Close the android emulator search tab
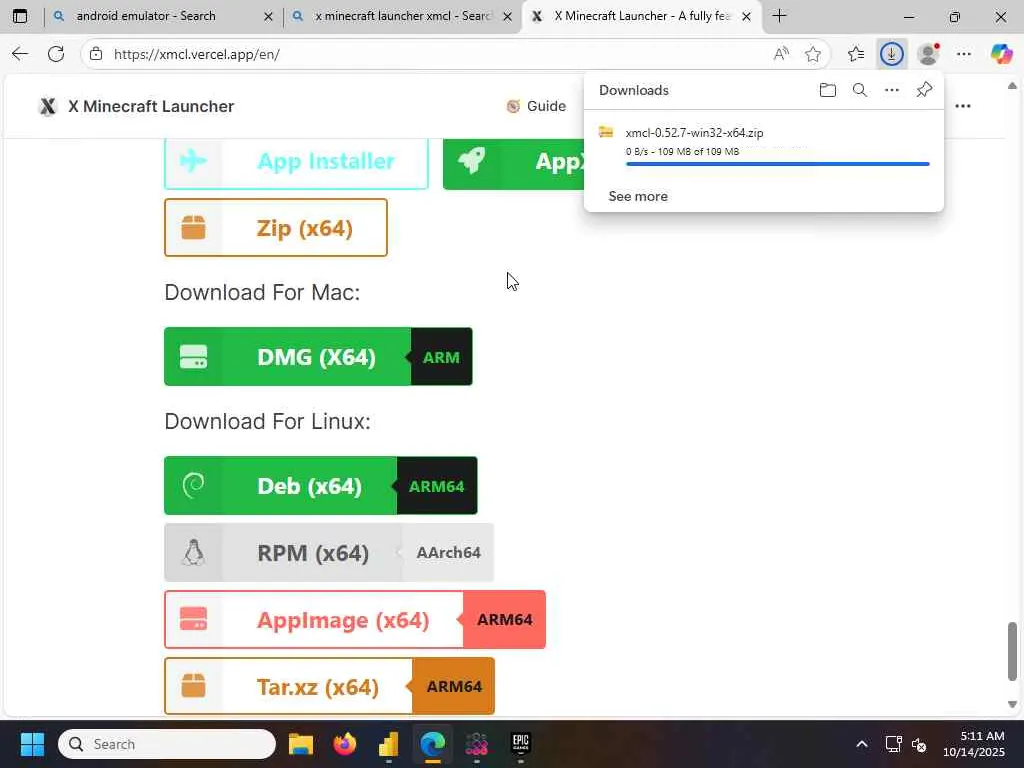Image resolution: width=1024 pixels, height=768 pixels. 268,17
